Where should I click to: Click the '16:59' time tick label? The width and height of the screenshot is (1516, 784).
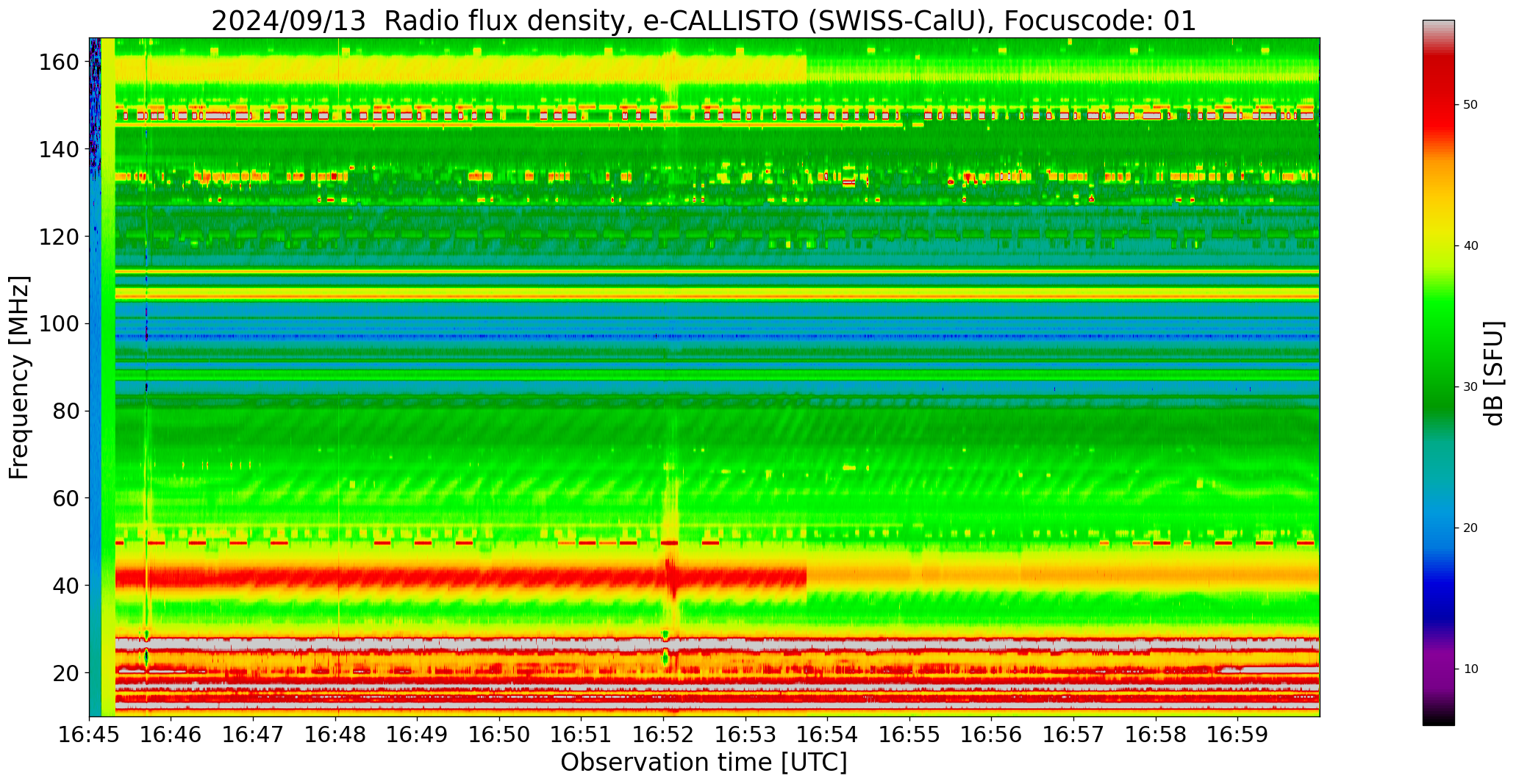click(x=1237, y=734)
